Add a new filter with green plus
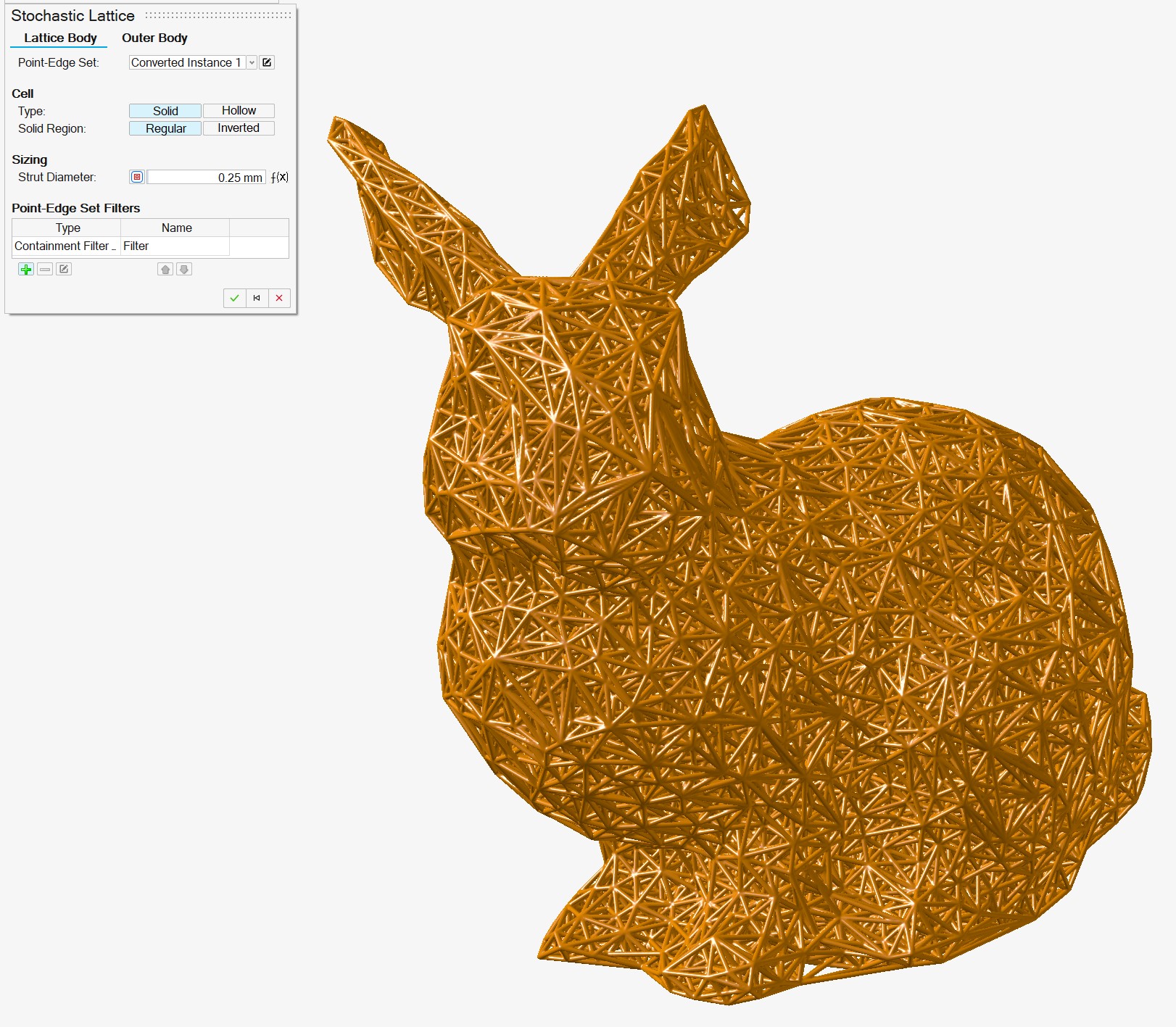 26,270
